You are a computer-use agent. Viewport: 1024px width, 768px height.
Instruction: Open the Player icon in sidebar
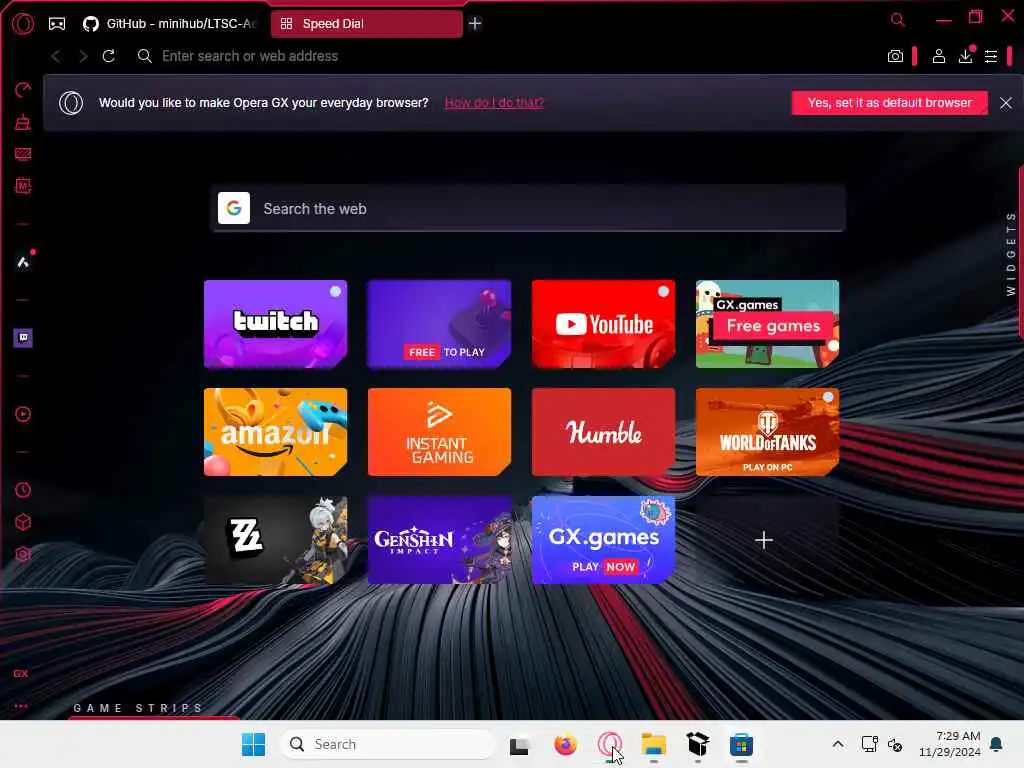point(23,414)
